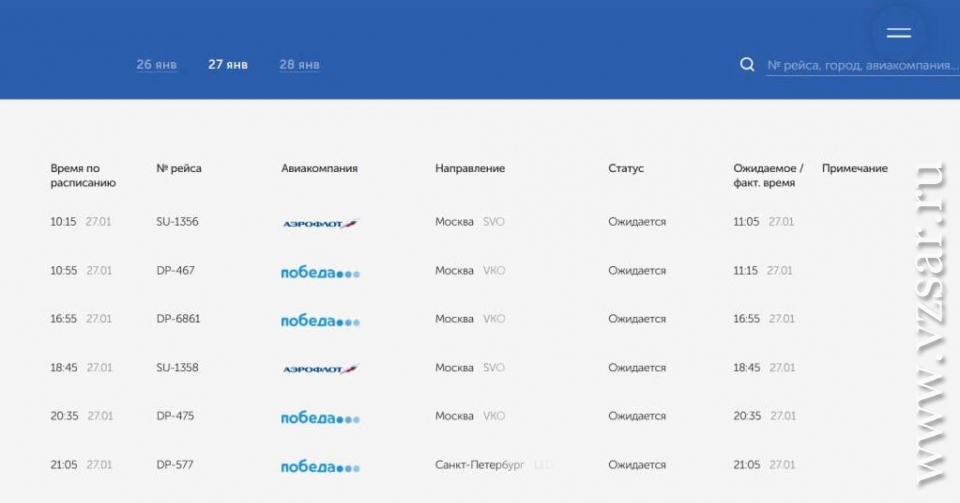Open flight number SU-1356
The image size is (960, 503).
pos(177,222)
